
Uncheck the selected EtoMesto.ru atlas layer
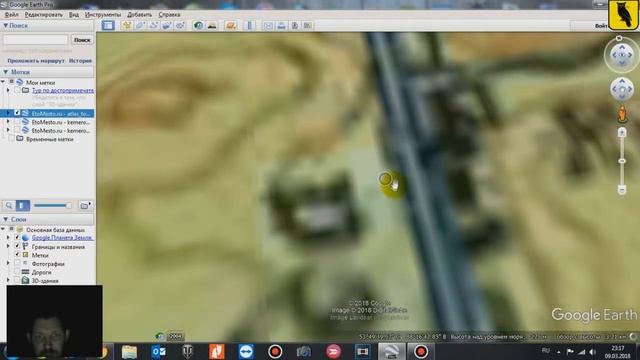coord(17,113)
